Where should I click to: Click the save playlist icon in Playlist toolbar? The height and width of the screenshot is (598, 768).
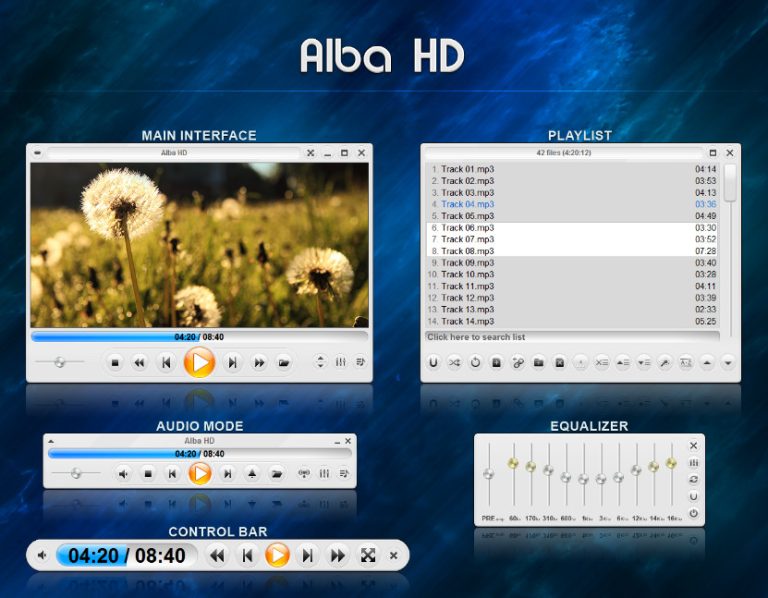559,362
